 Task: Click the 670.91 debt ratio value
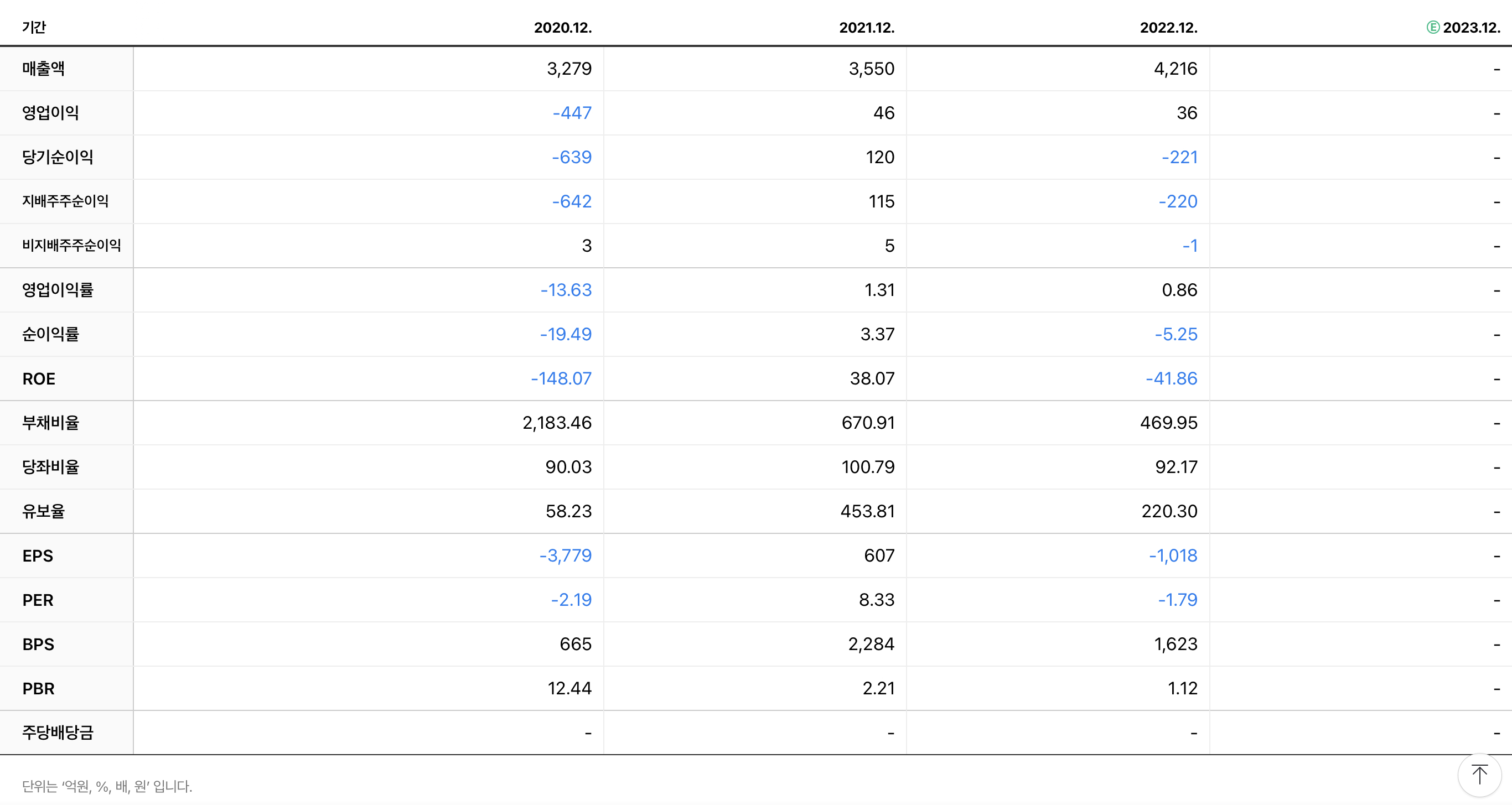(868, 423)
